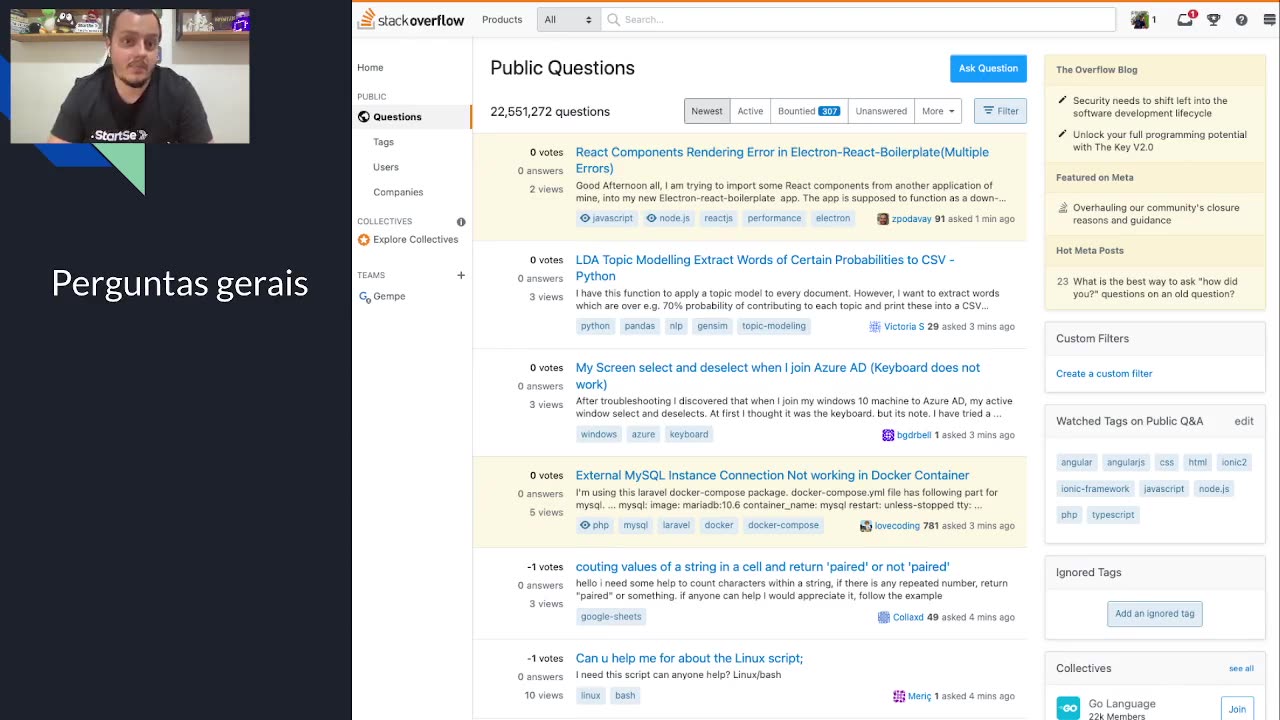Viewport: 1280px width, 720px height.
Task: Click the globe icon beside Questions
Action: (x=364, y=117)
